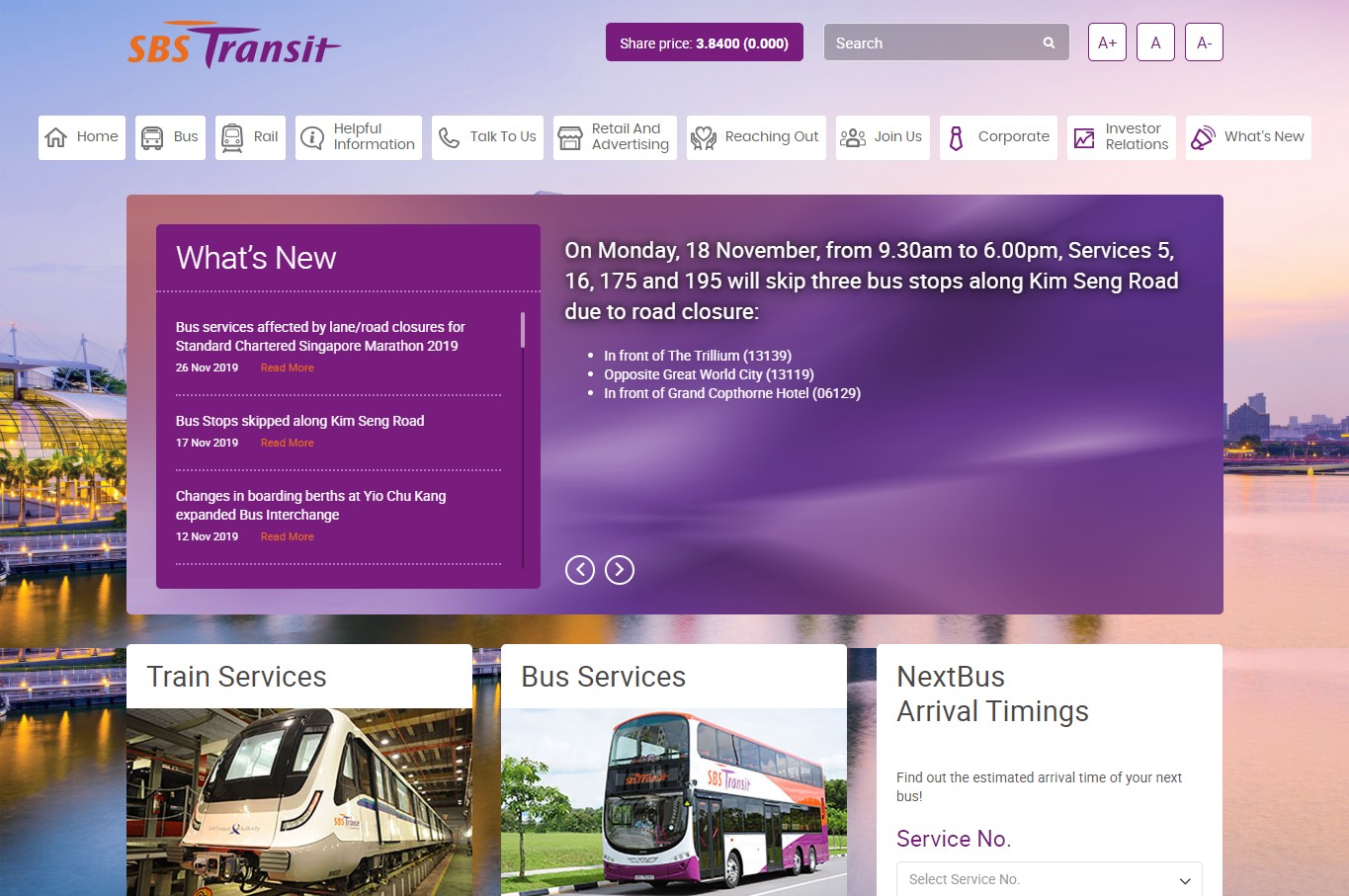The width and height of the screenshot is (1349, 896).
Task: Open the Talk To Us menu
Action: point(487,137)
